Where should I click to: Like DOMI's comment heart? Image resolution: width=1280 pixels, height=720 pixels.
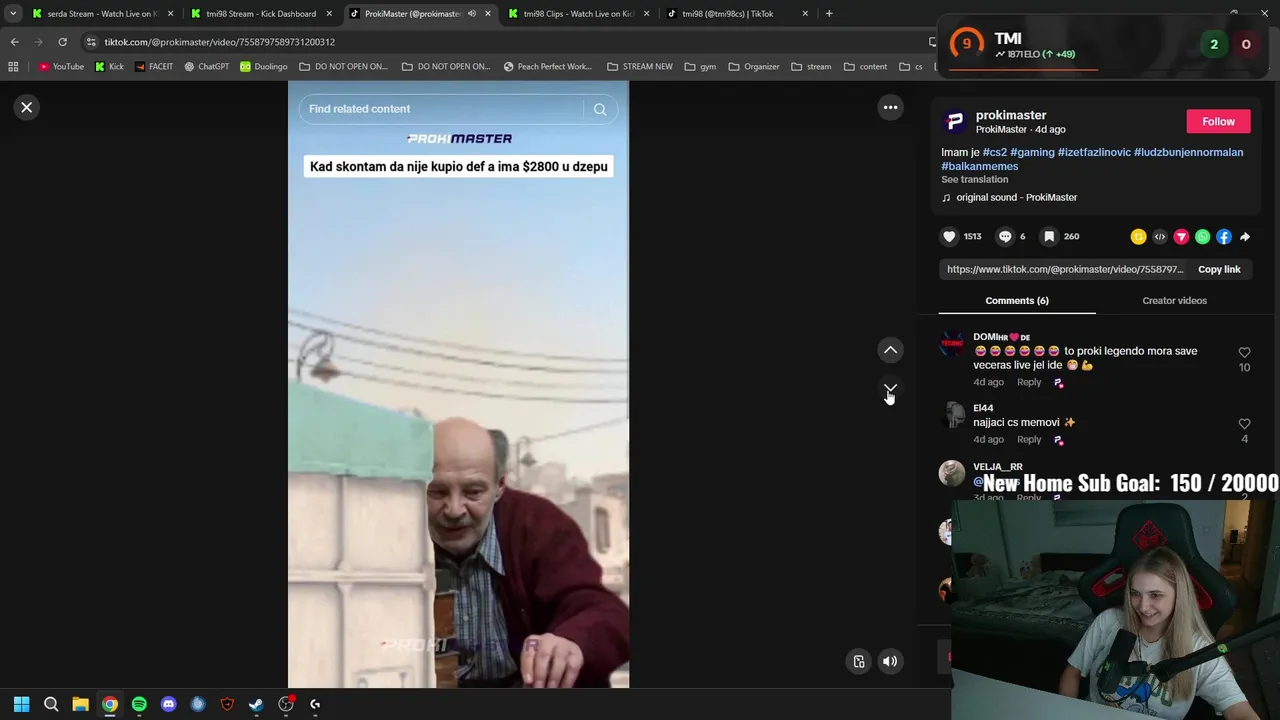click(1244, 352)
